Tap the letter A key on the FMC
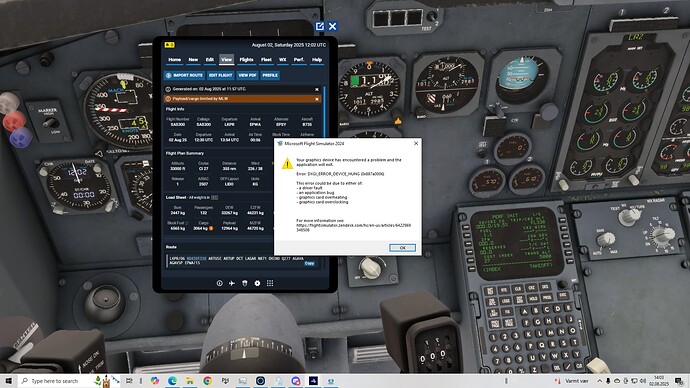The image size is (690, 388). pos(524,312)
